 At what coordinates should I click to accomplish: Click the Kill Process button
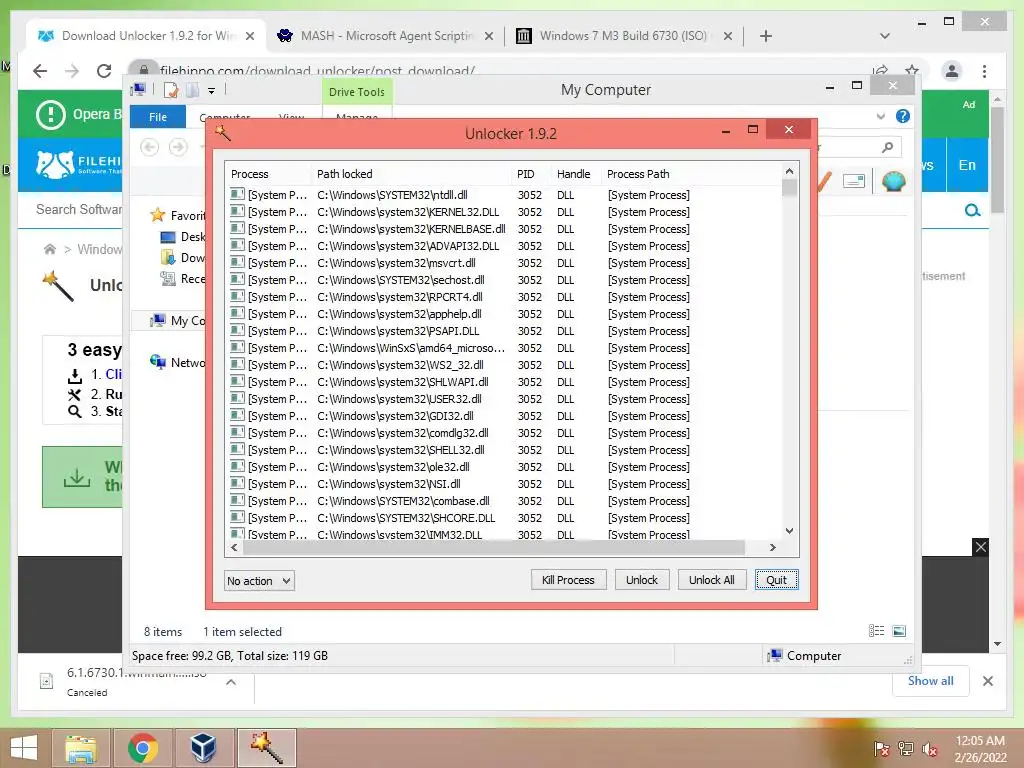point(568,580)
